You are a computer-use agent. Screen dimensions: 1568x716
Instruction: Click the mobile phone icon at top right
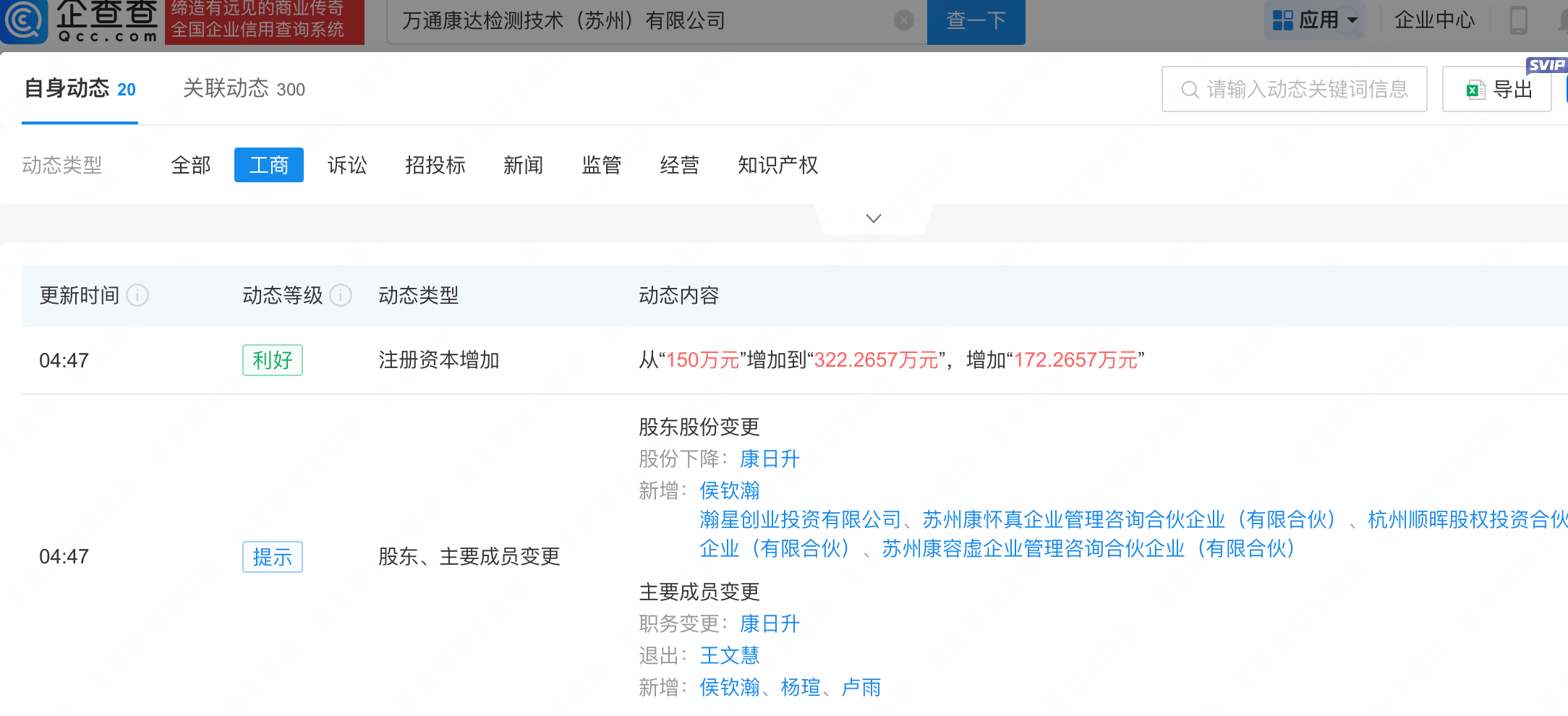tap(1519, 19)
